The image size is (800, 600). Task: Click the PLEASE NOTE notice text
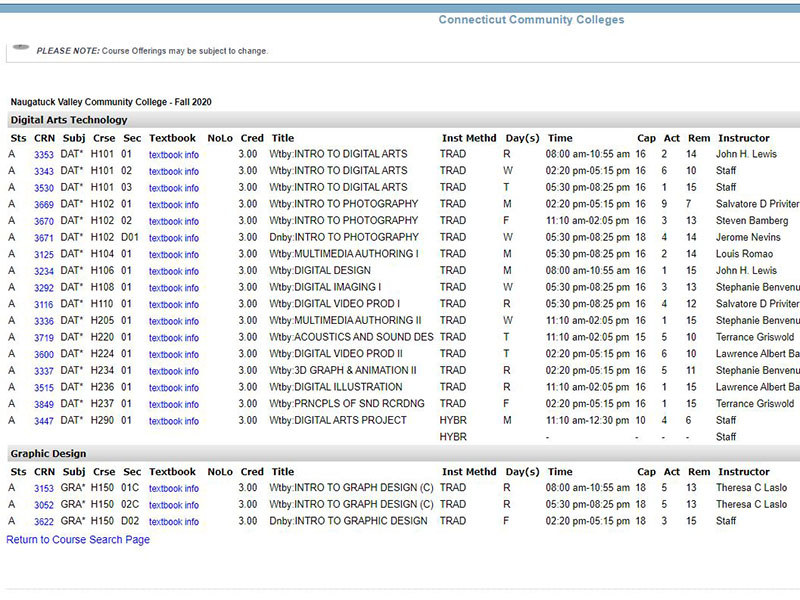click(x=152, y=51)
